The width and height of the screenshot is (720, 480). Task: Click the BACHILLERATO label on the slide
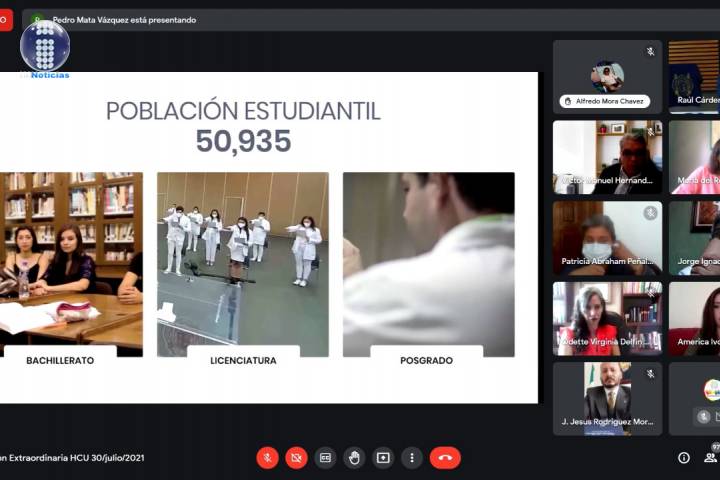click(60, 360)
